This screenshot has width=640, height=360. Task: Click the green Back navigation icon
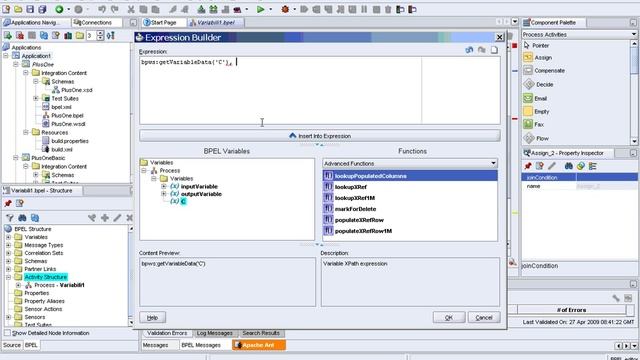tap(60, 9)
